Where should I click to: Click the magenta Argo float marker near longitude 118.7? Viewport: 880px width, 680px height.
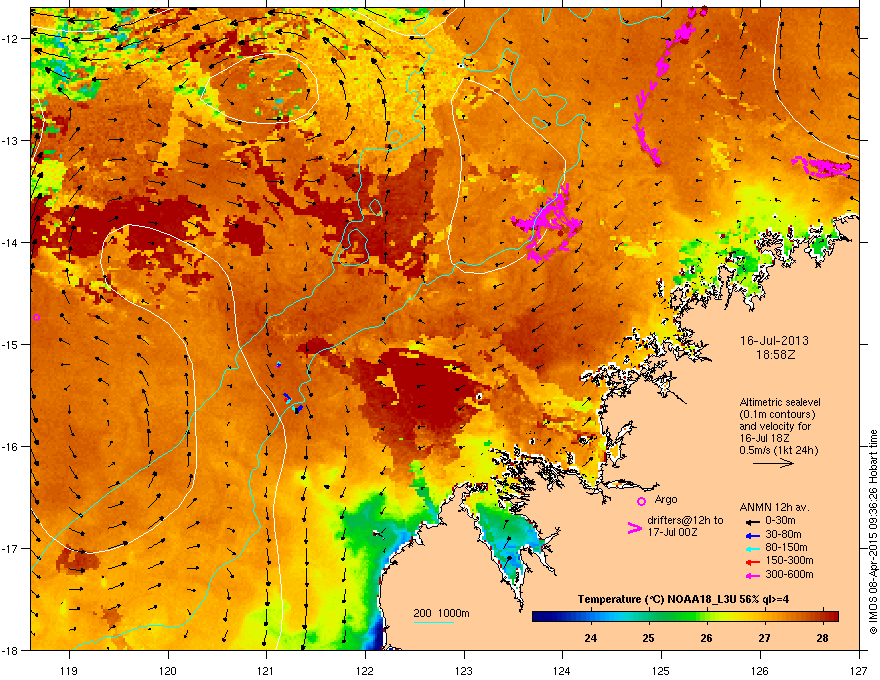tap(36, 318)
